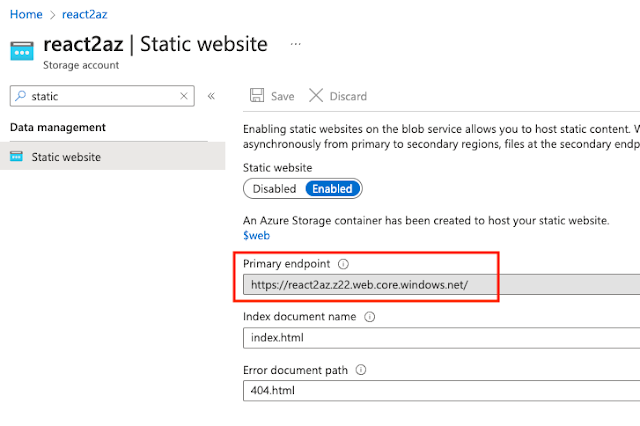
Task: Click the Index document name field
Action: [x=440, y=338]
